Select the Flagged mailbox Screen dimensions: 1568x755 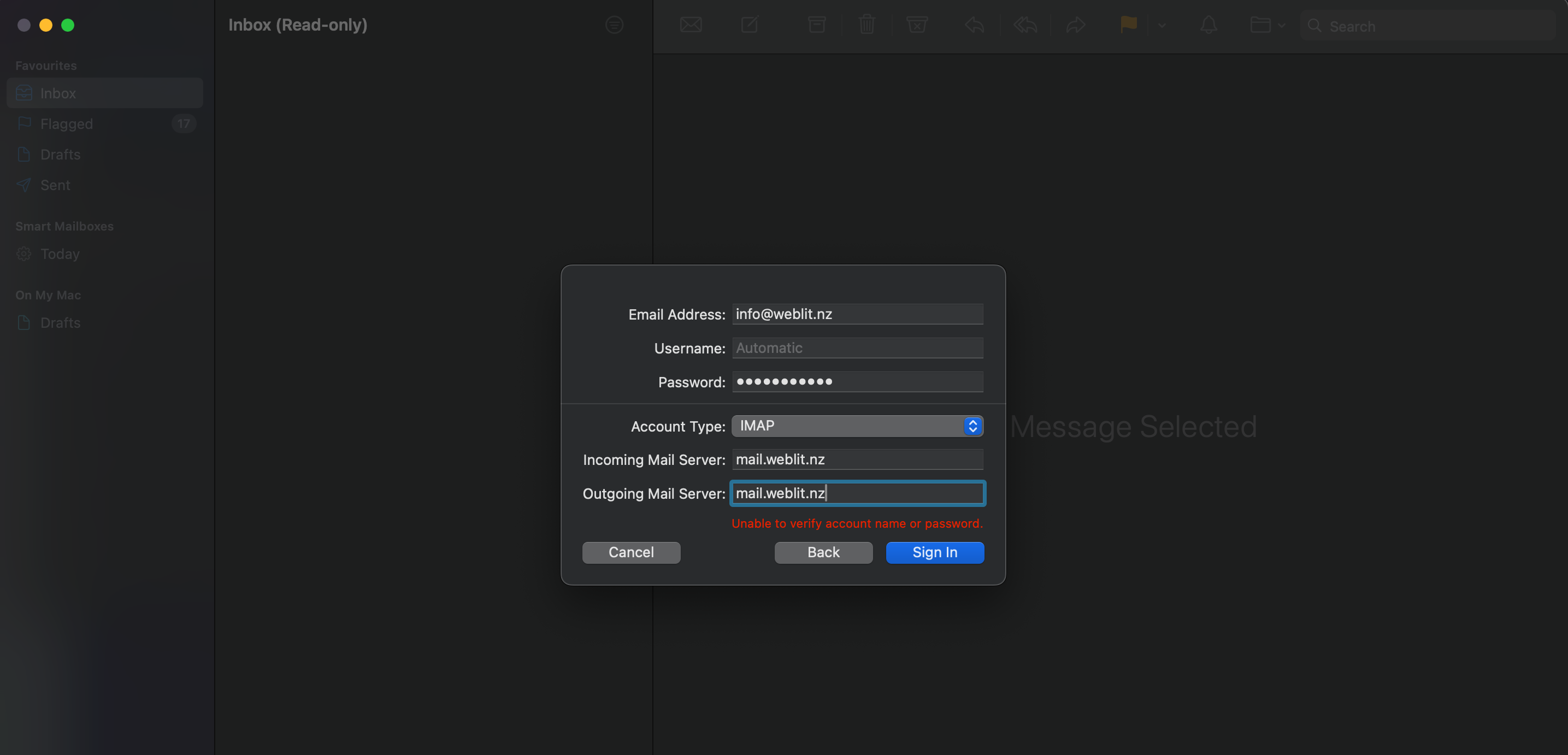click(105, 123)
